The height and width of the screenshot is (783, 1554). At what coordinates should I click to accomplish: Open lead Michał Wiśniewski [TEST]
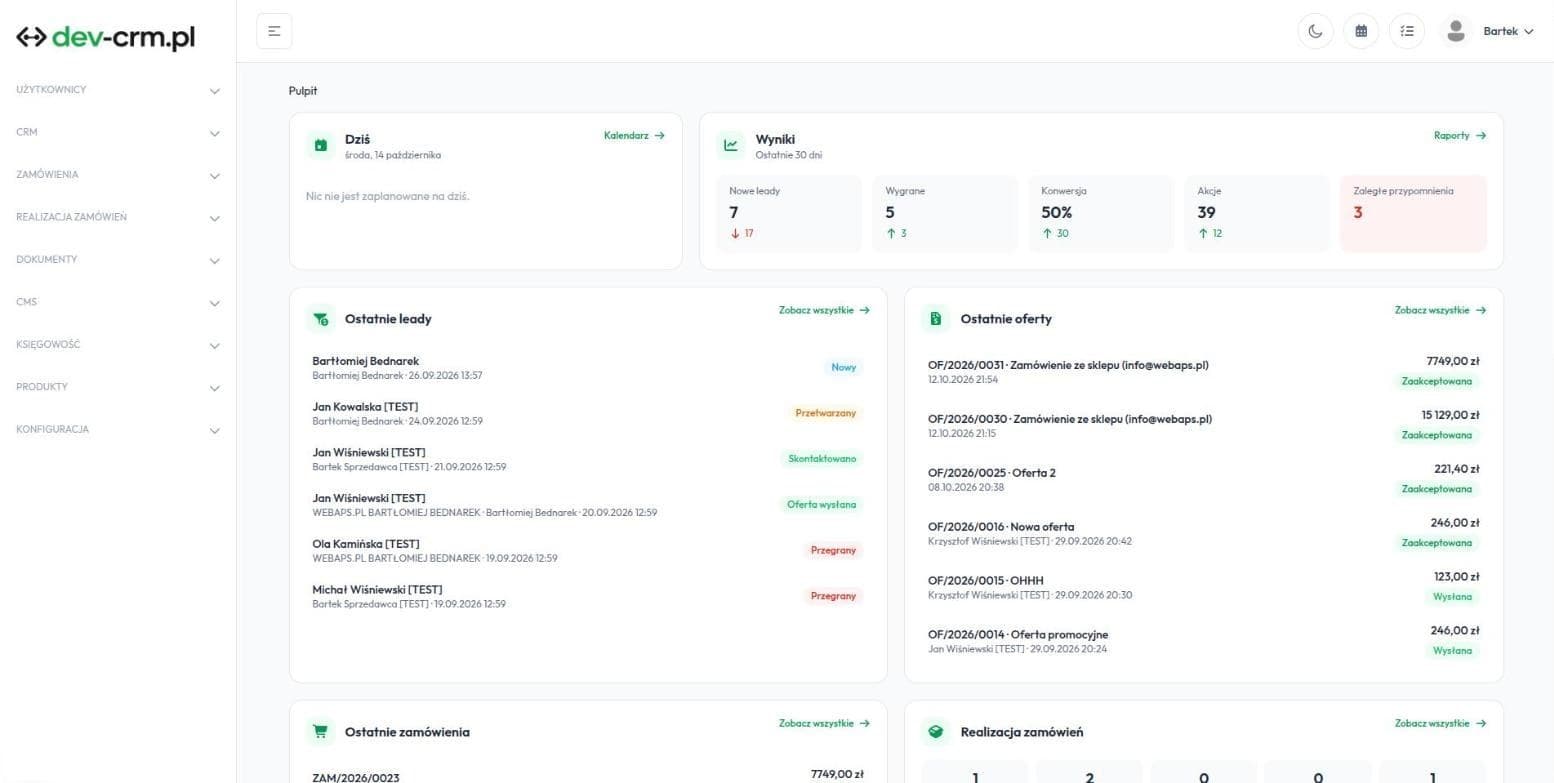[588, 596]
